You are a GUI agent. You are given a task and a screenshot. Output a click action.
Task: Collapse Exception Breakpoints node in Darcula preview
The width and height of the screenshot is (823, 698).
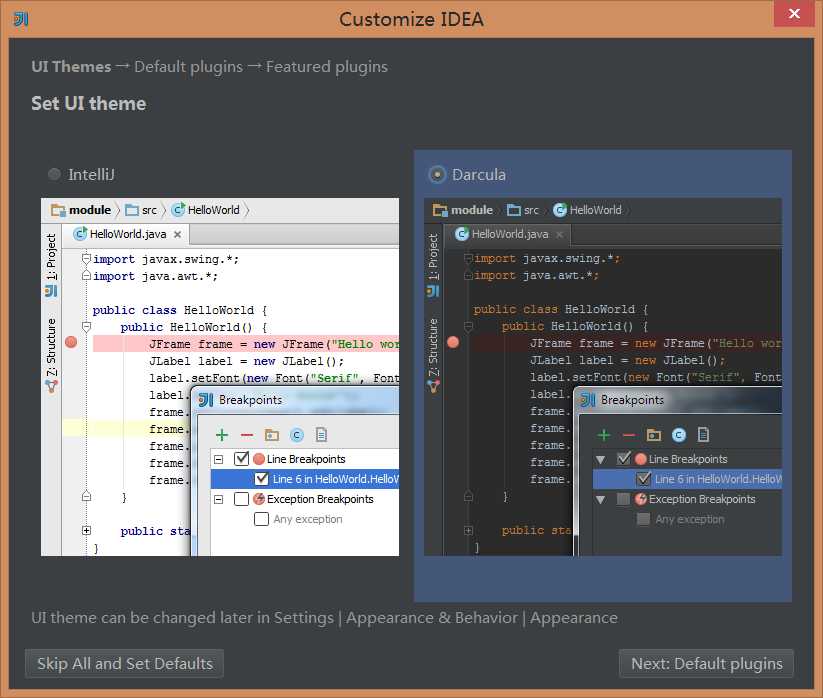pos(600,500)
